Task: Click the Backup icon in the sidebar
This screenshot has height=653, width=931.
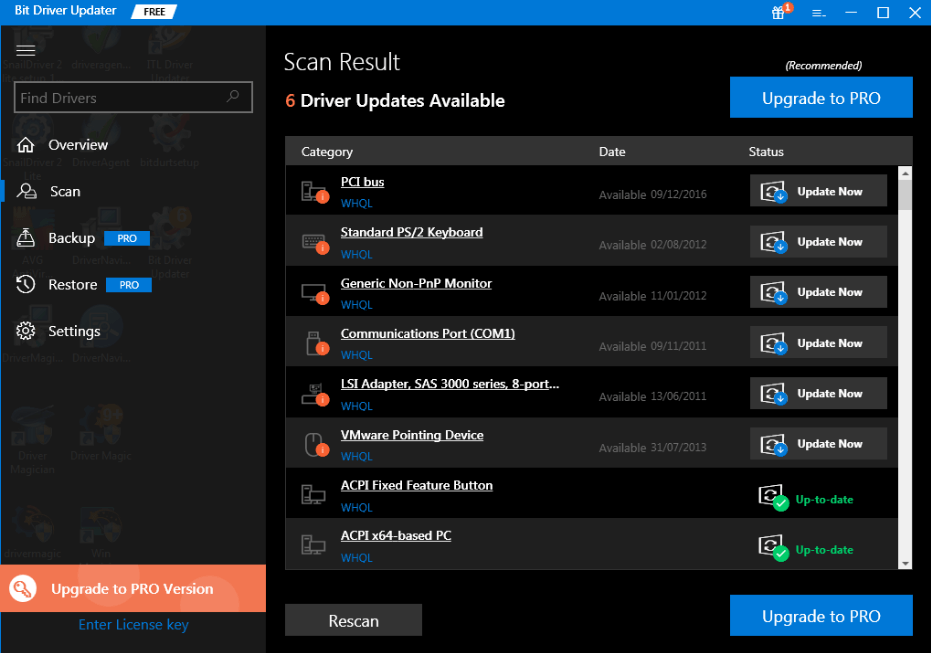Action: [x=25, y=238]
